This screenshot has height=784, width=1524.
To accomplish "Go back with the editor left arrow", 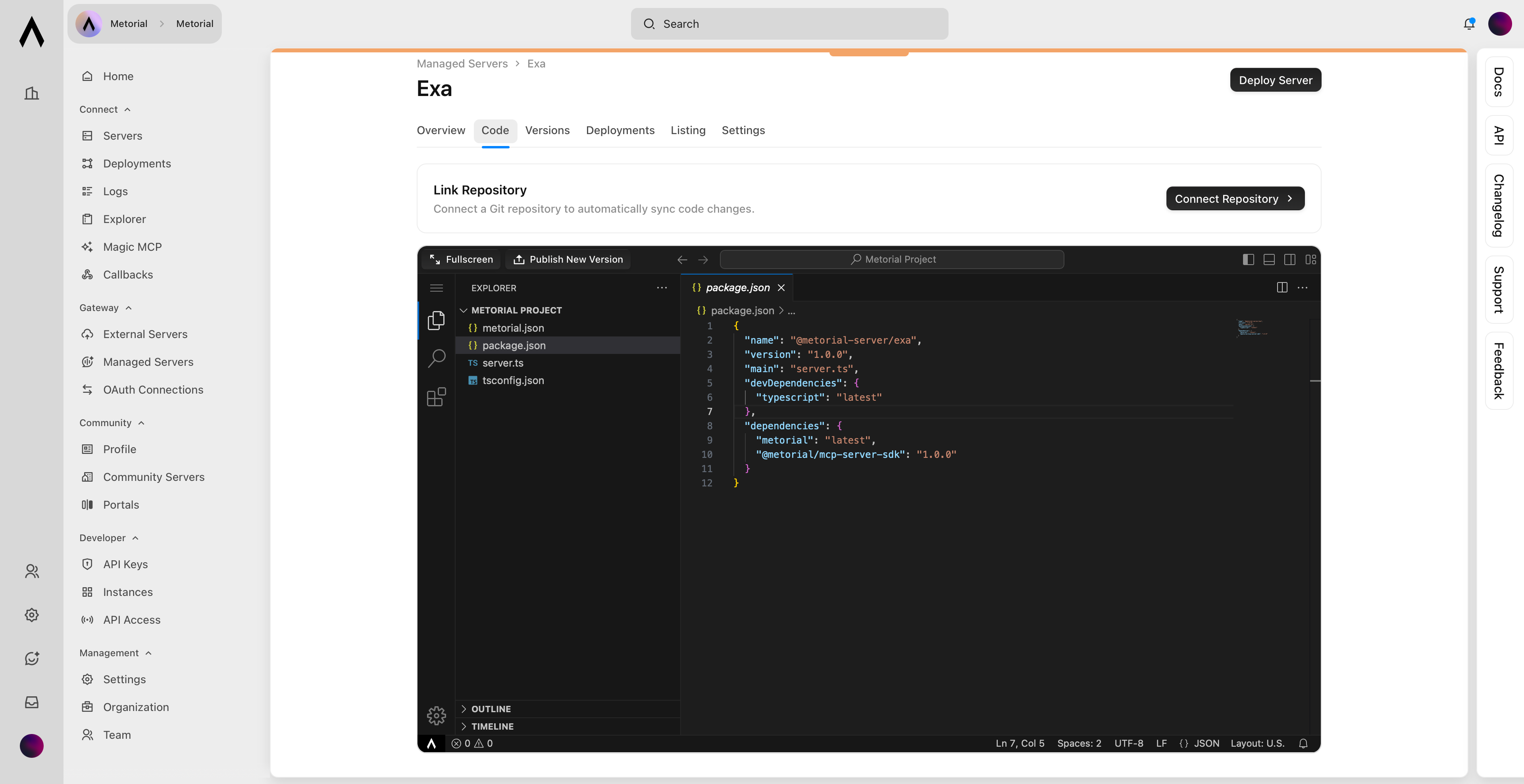I will coord(682,259).
